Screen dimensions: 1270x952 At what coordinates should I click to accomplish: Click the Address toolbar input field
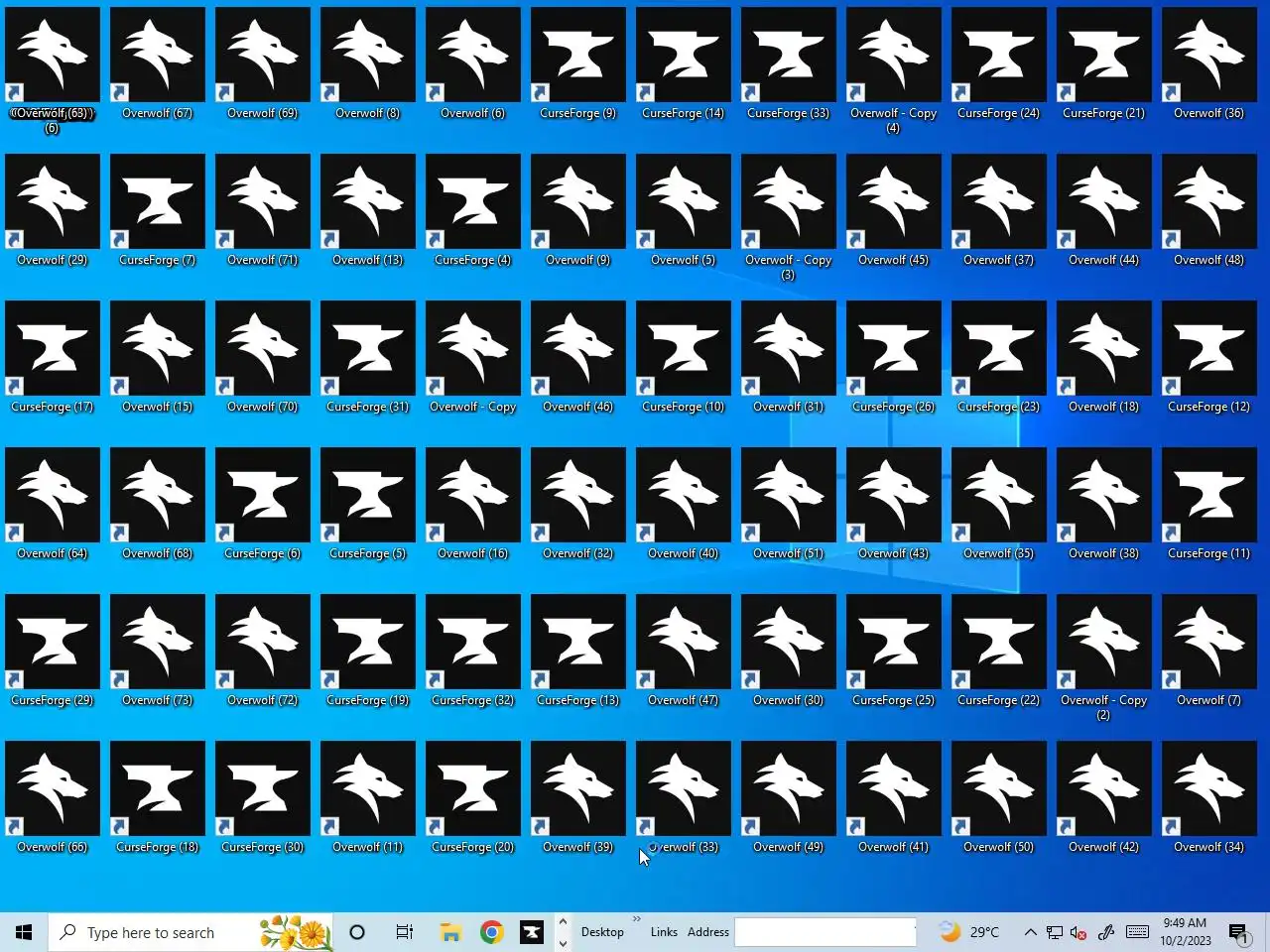click(825, 932)
